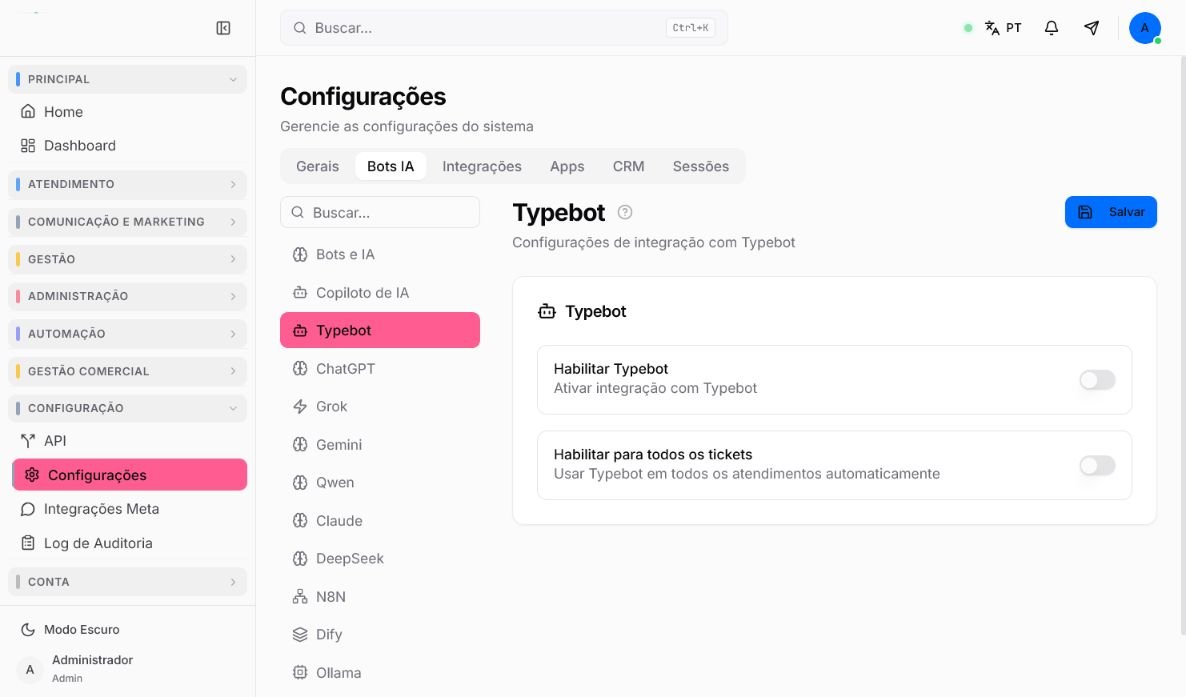Click green online status dot

tap(968, 28)
